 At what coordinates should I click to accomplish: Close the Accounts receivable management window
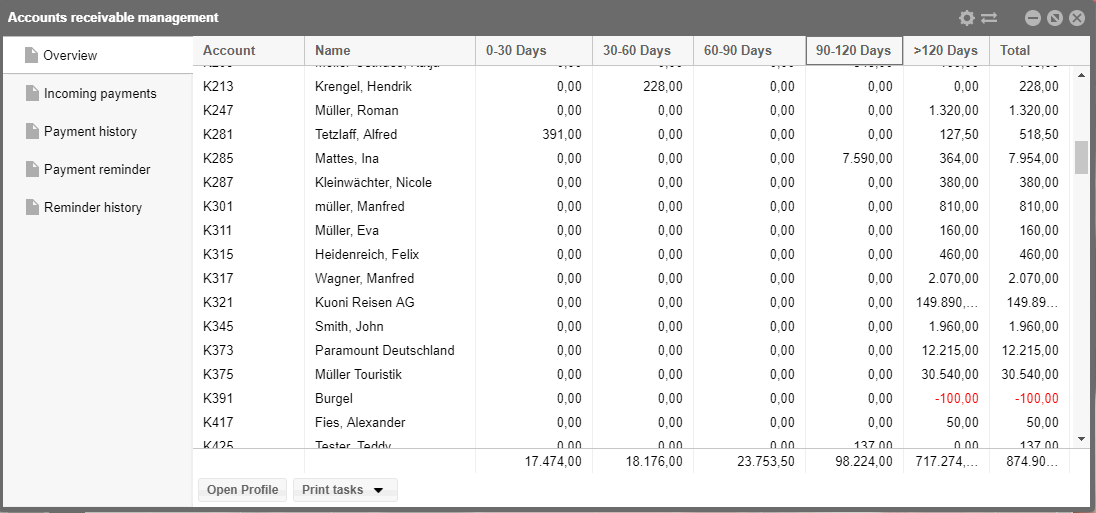(1077, 18)
